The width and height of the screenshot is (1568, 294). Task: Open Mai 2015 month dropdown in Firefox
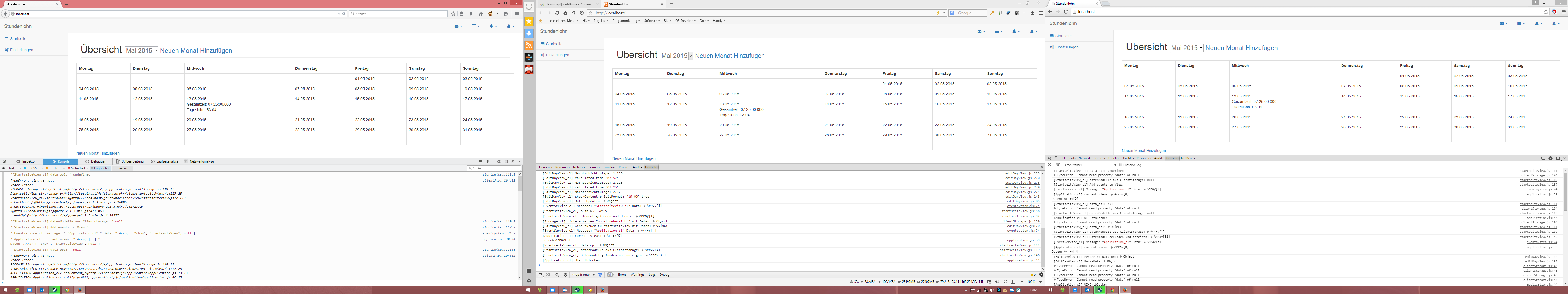[141, 51]
